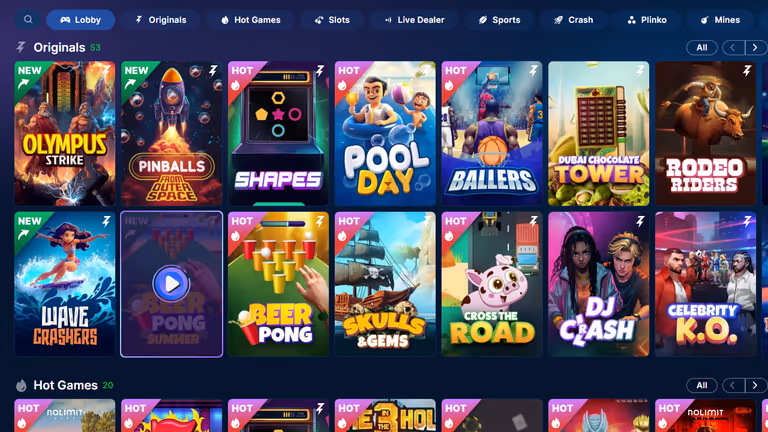Image resolution: width=768 pixels, height=432 pixels.
Task: Open the search magnifier icon
Action: coord(28,20)
